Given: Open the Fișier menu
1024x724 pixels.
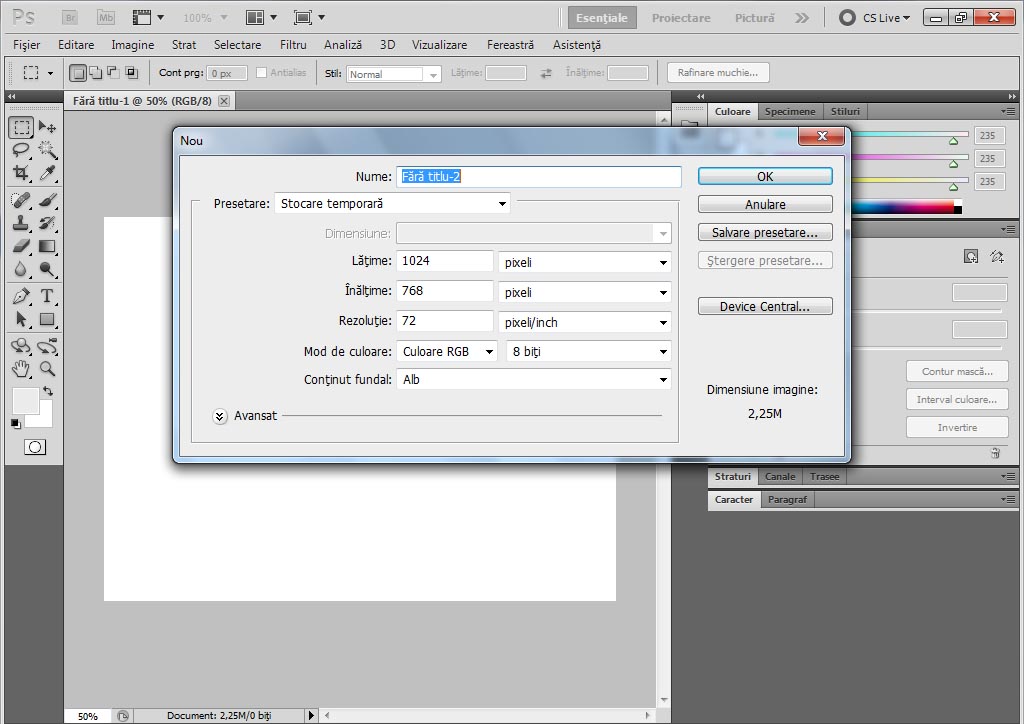Looking at the screenshot, I should click(x=27, y=45).
